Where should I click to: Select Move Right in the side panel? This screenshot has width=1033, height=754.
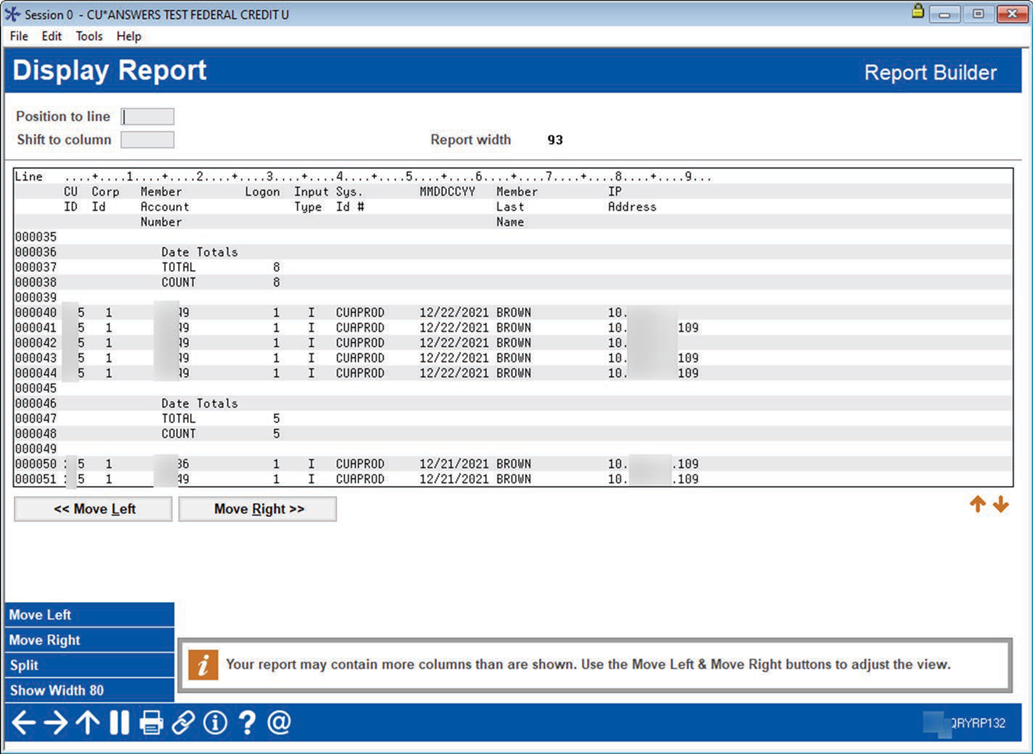89,639
